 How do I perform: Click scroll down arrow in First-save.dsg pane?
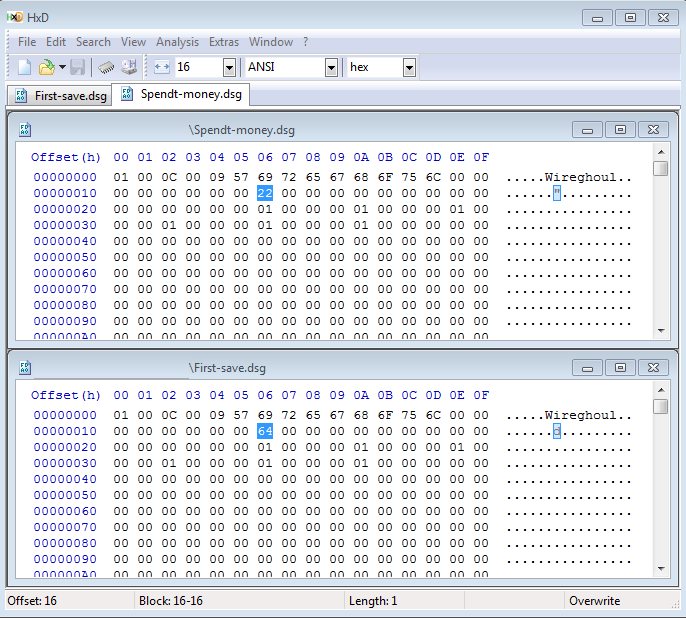click(661, 569)
